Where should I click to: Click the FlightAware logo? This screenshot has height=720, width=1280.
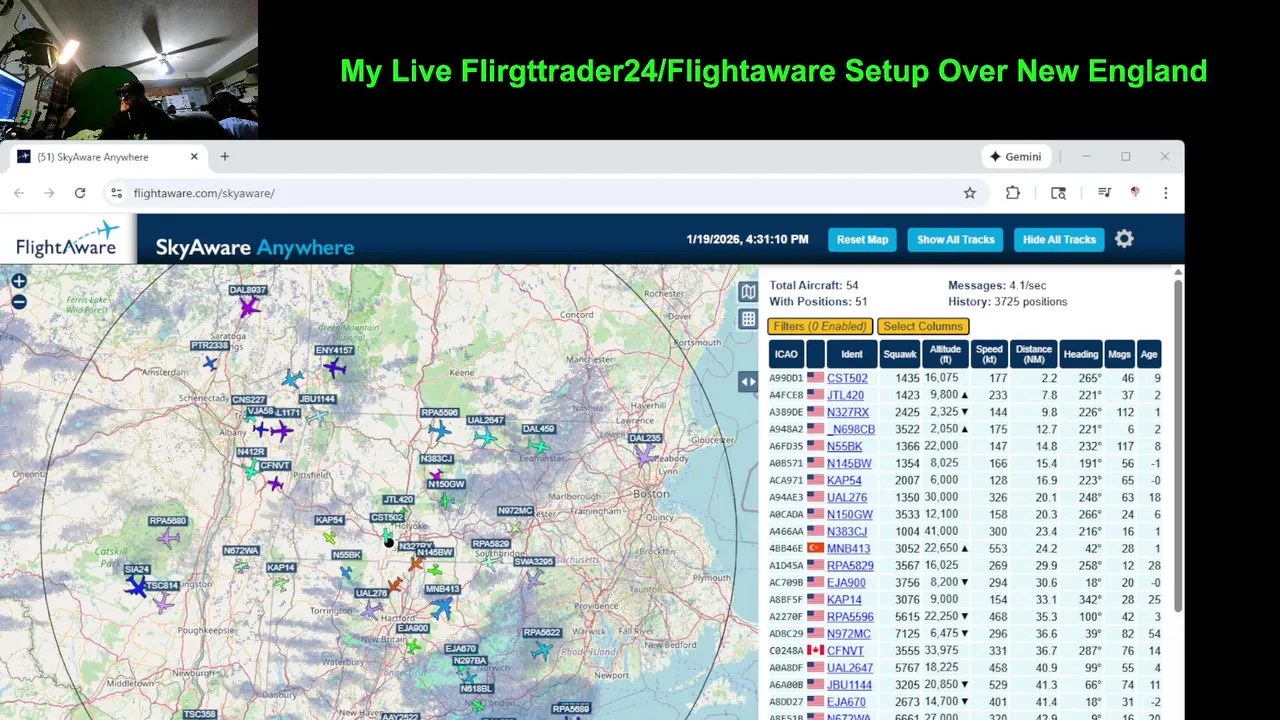[68, 240]
